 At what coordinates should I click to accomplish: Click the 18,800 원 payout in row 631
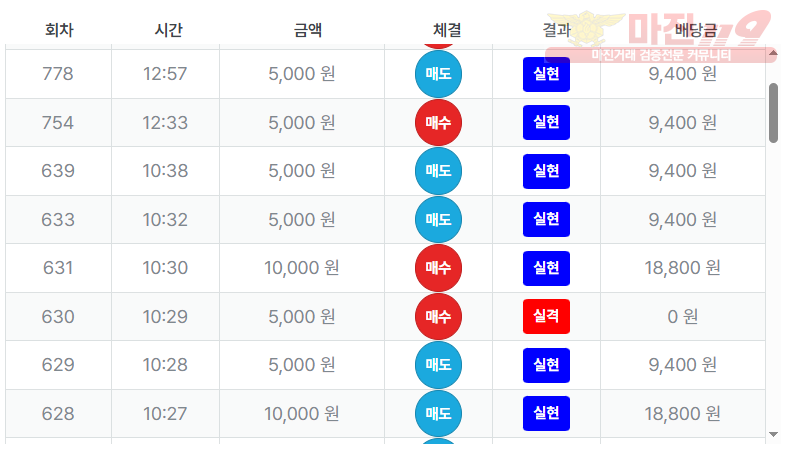point(684,268)
